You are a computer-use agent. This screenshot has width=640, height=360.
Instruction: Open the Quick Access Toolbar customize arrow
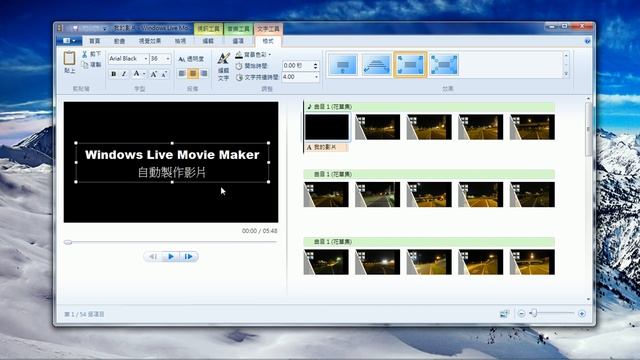pos(105,29)
